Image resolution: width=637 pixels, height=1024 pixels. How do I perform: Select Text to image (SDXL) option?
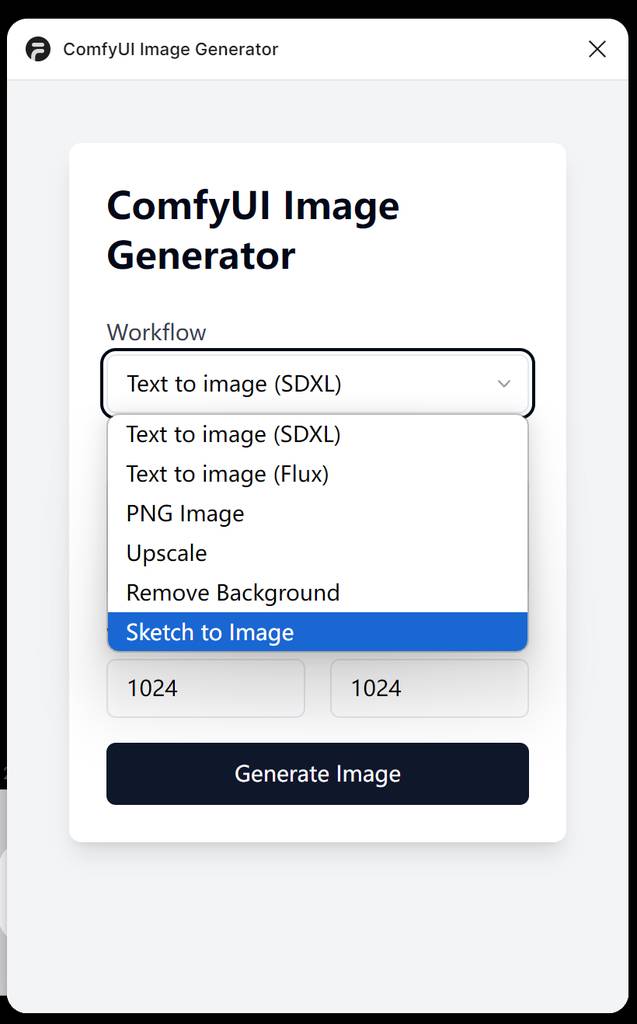233,434
